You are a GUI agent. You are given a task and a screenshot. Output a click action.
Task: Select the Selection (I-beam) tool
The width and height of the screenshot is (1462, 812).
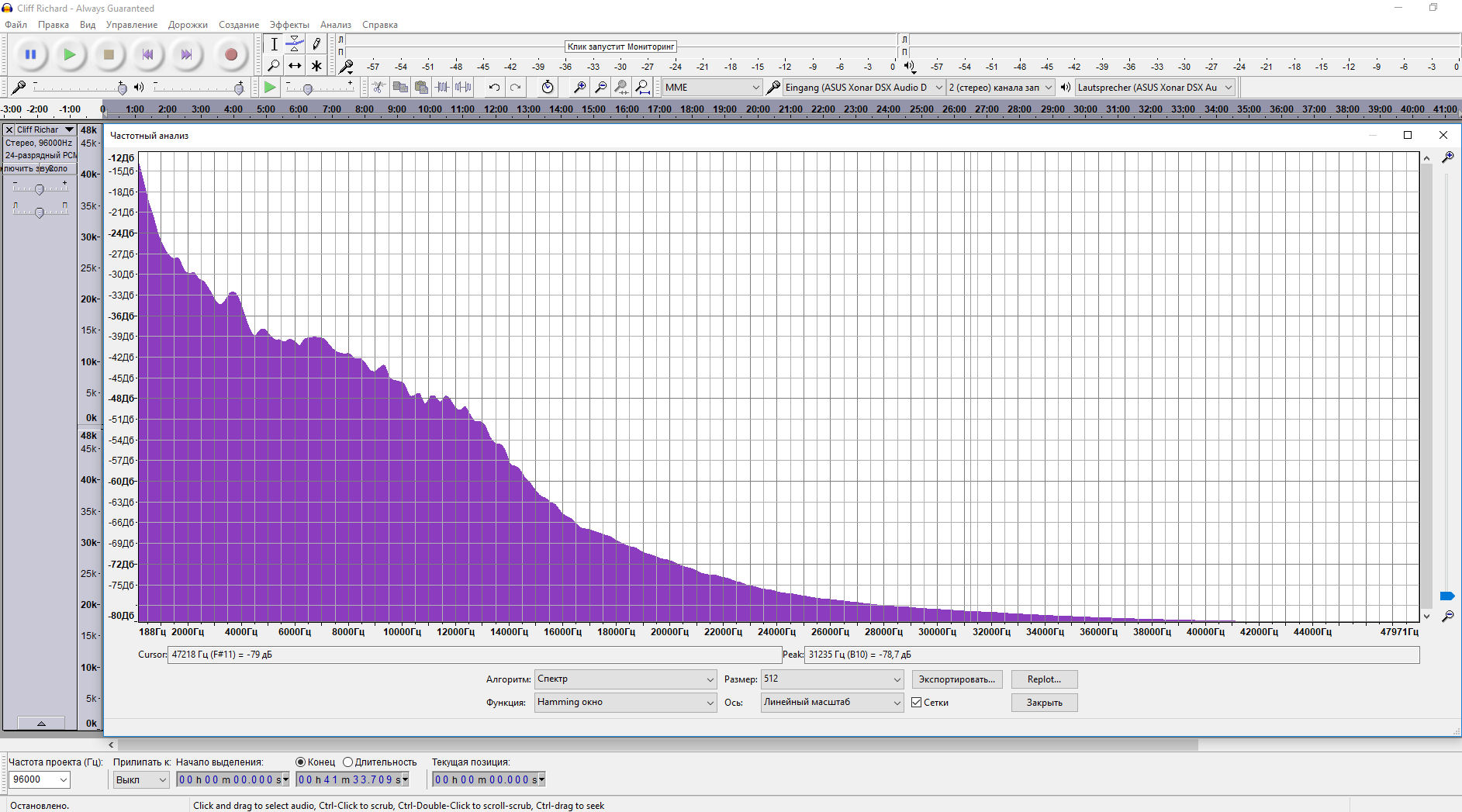[x=274, y=44]
